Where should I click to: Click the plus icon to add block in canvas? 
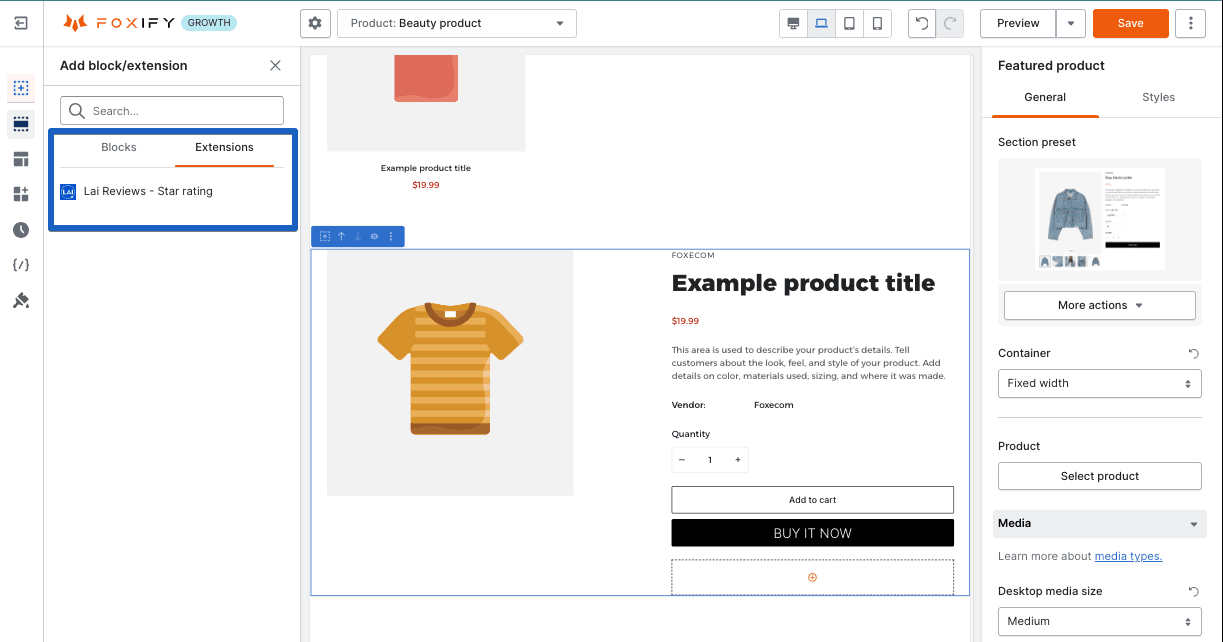812,577
